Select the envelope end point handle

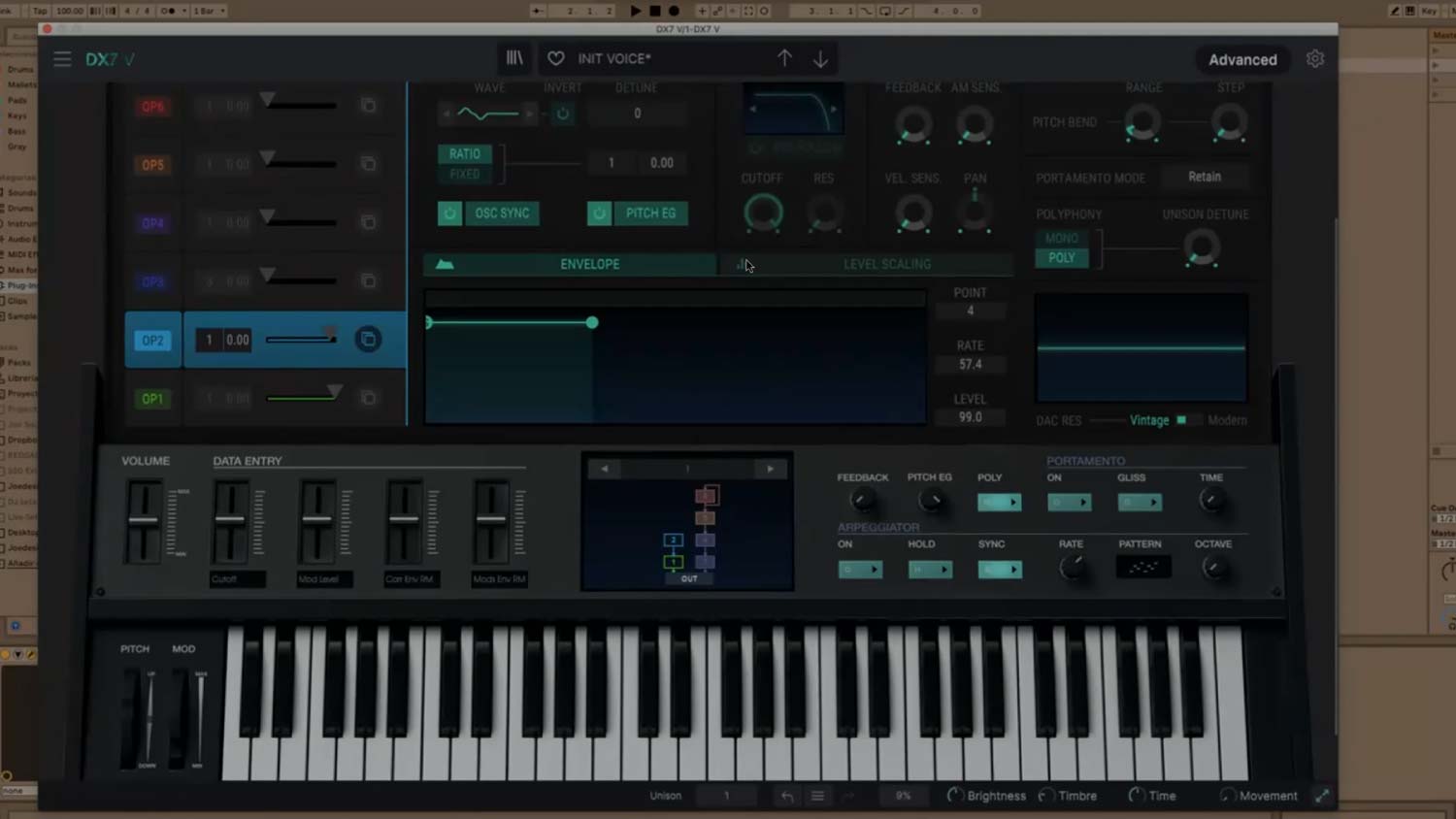[x=592, y=322]
